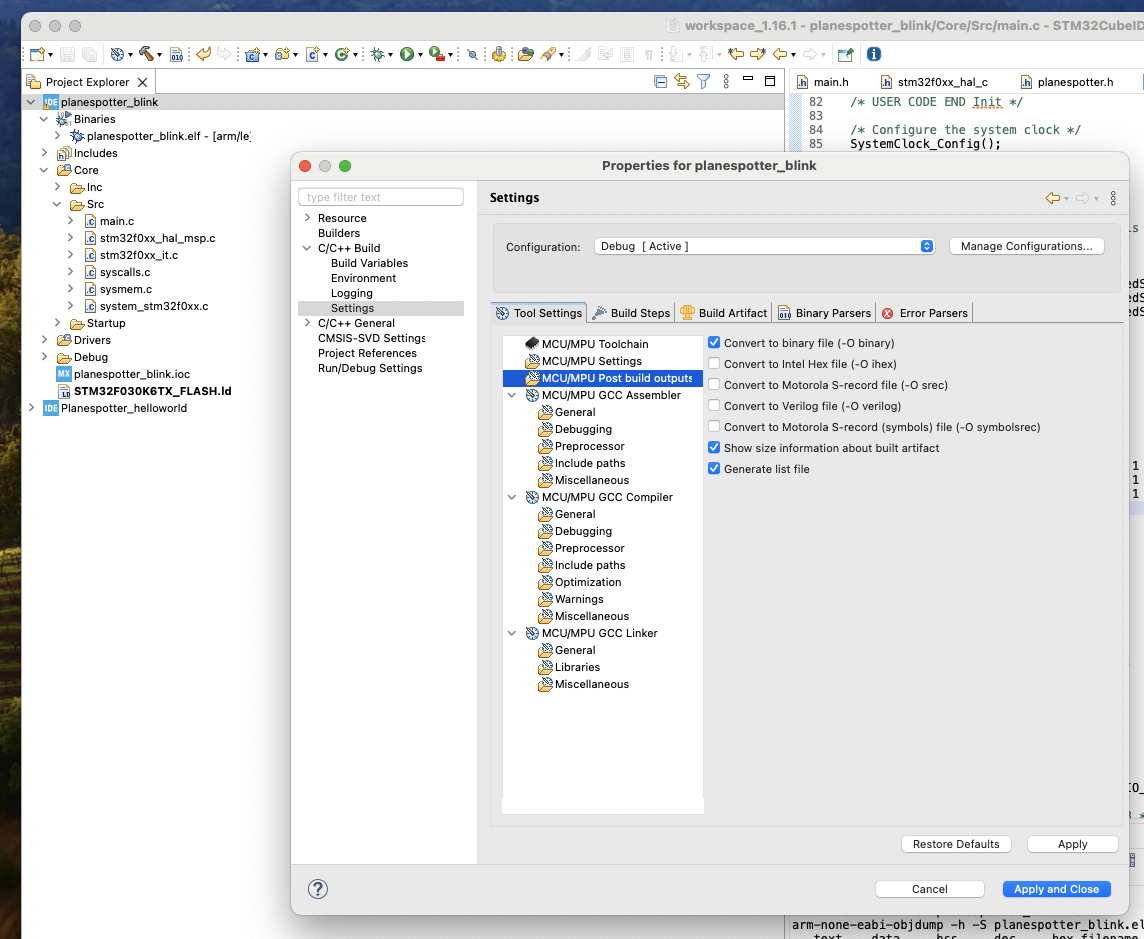The height and width of the screenshot is (939, 1144).
Task: Collapse the Core folder
Action: tap(45, 170)
